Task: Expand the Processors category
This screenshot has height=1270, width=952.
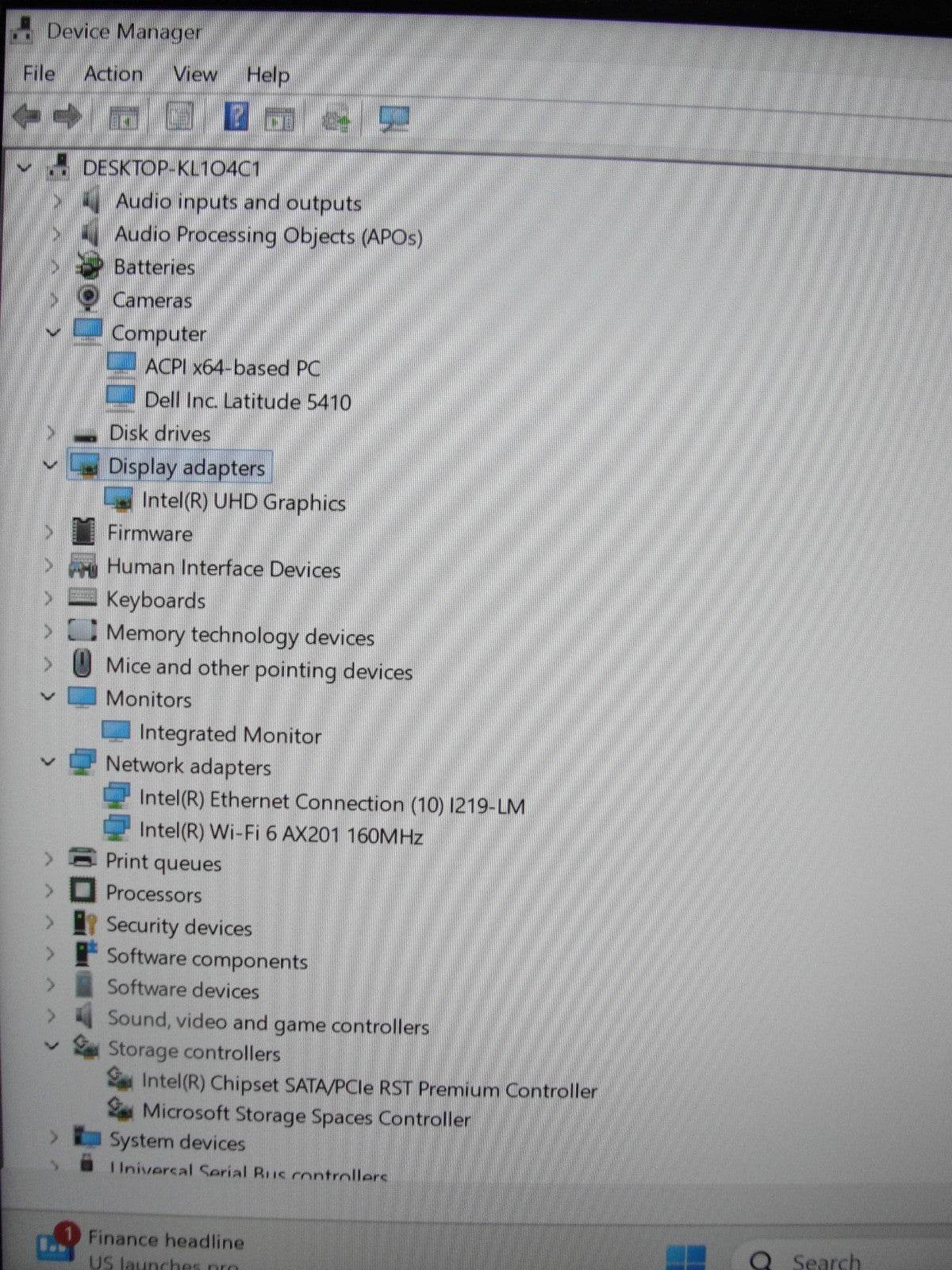Action: pyautogui.click(x=49, y=891)
